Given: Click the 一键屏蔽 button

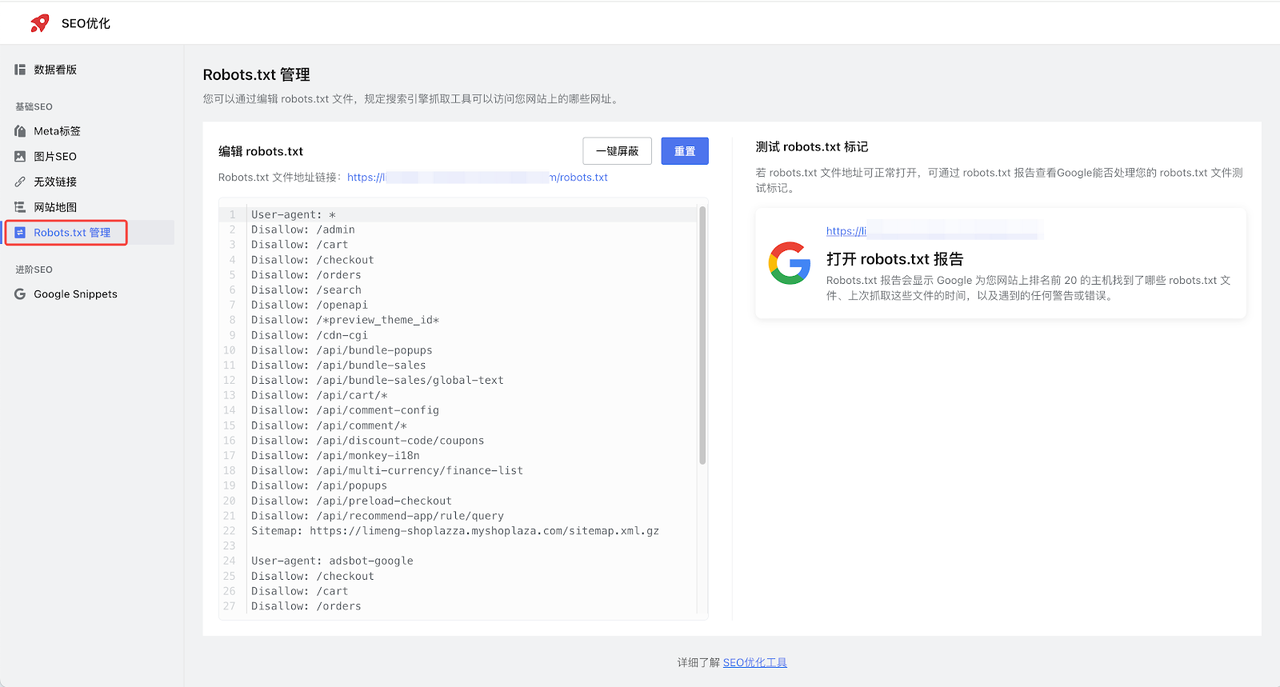Looking at the screenshot, I should [x=617, y=150].
